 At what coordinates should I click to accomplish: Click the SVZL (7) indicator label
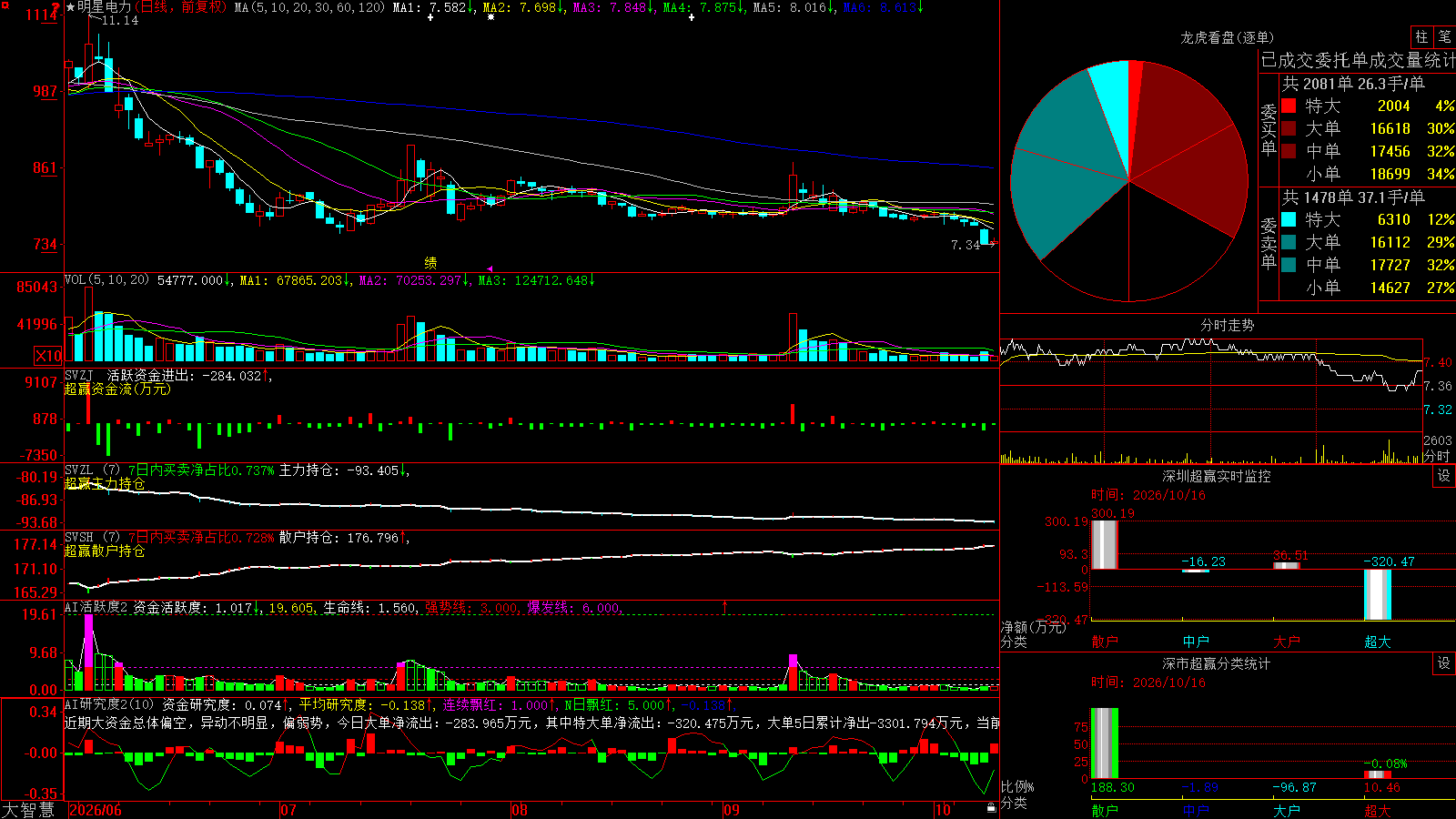[x=92, y=470]
